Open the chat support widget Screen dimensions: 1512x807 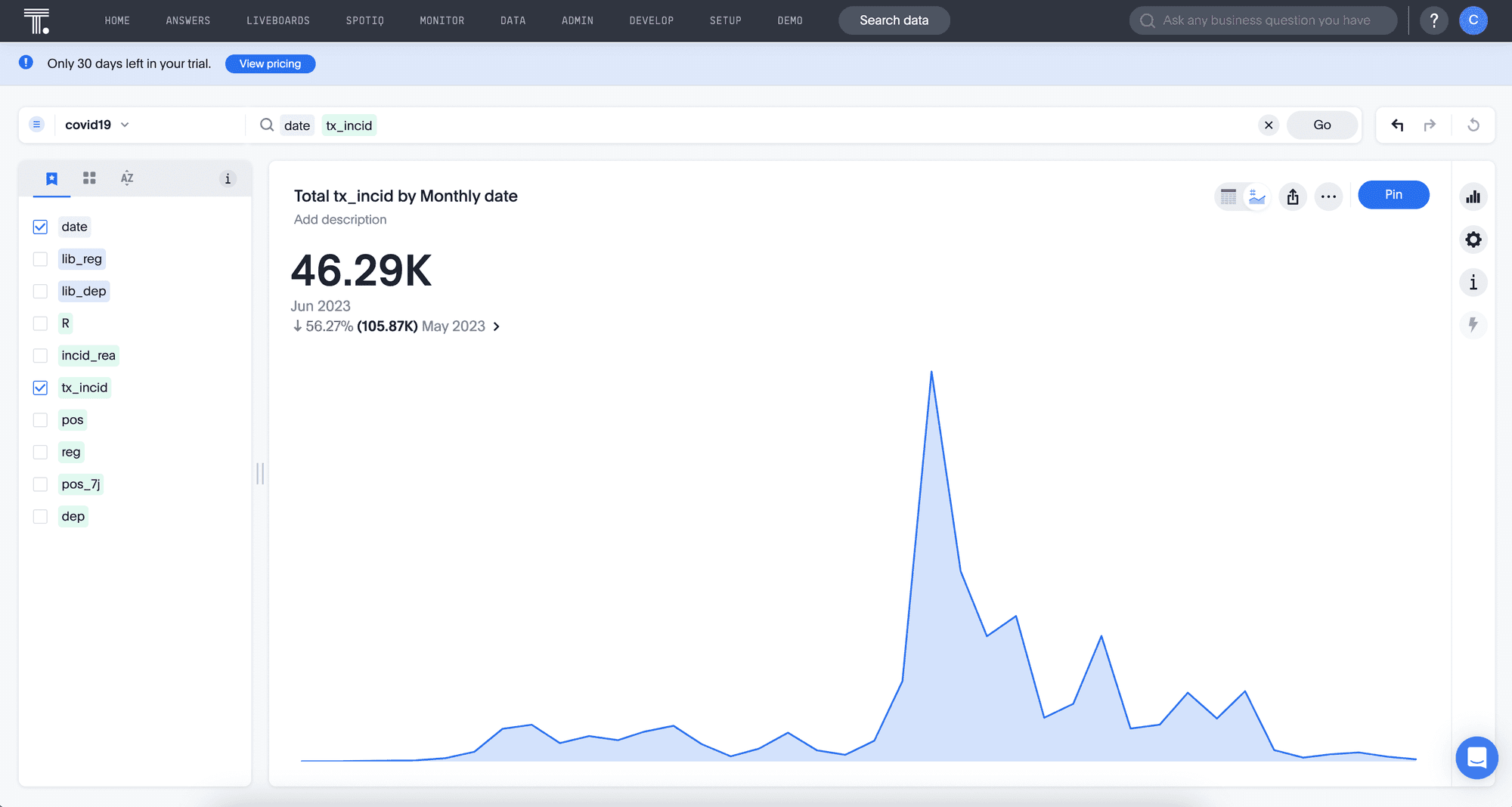(x=1476, y=757)
